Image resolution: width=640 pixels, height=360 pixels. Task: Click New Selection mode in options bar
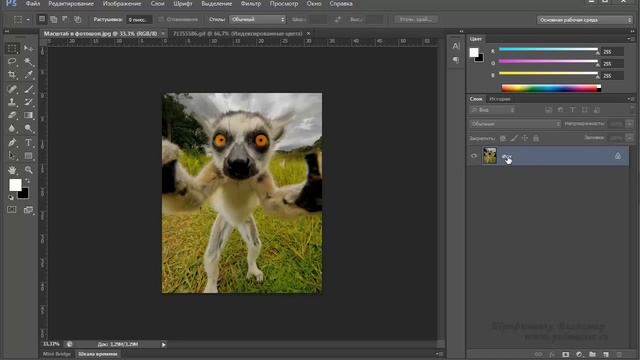point(42,19)
